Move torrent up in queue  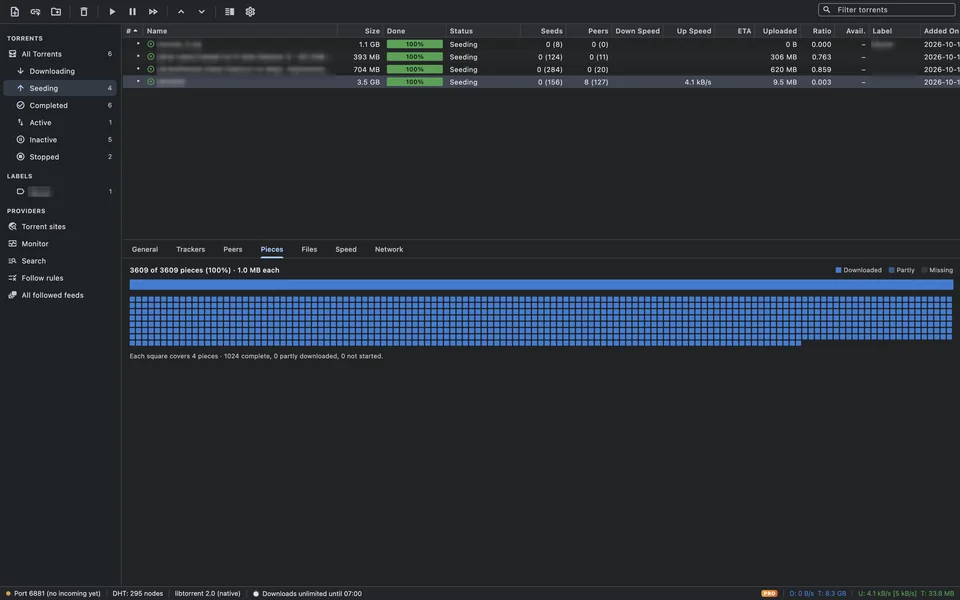pos(181,12)
